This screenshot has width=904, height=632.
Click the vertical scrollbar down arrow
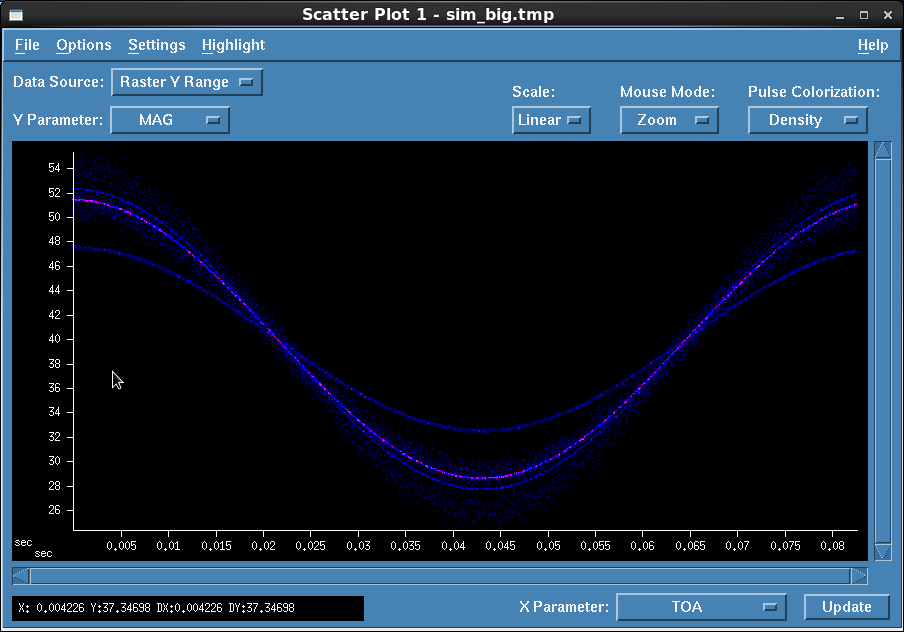tap(882, 552)
